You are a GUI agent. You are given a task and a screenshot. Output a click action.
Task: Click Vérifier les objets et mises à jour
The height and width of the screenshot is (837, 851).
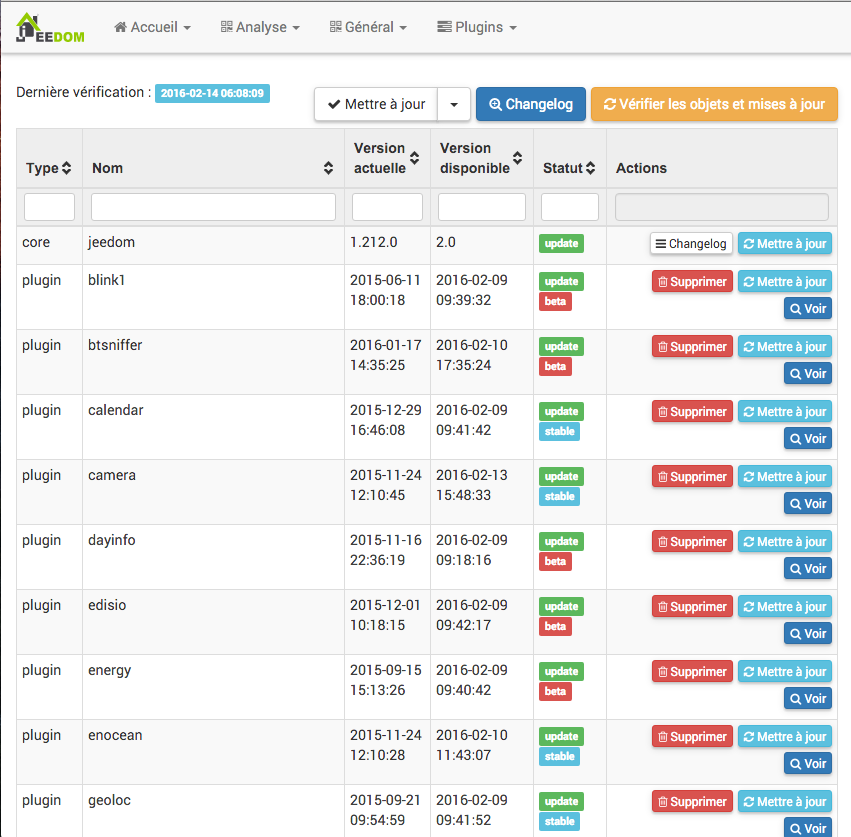pyautogui.click(x=714, y=104)
